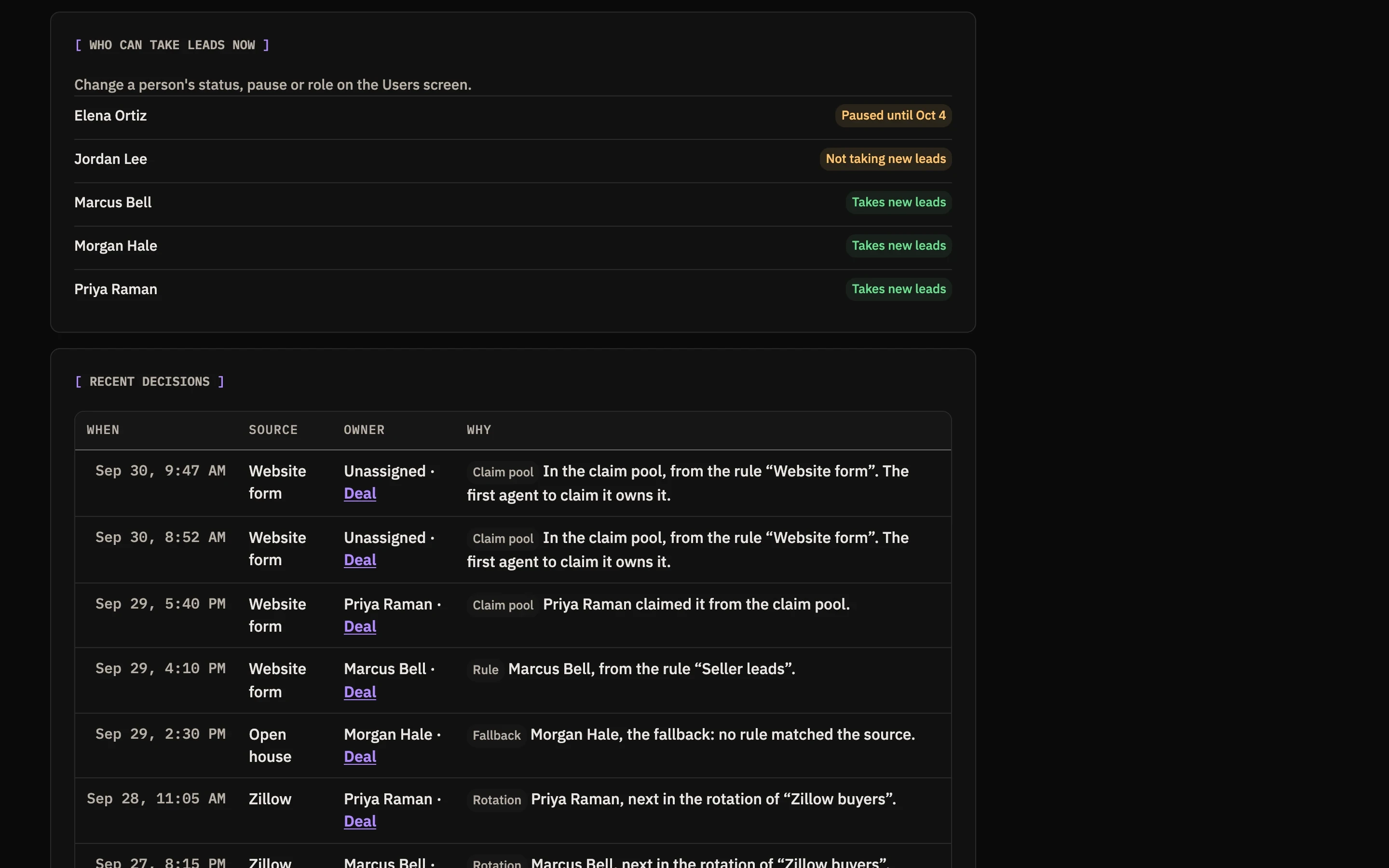Click the Zillow source in the Sep 28 row
The height and width of the screenshot is (868, 1389).
pos(270,799)
